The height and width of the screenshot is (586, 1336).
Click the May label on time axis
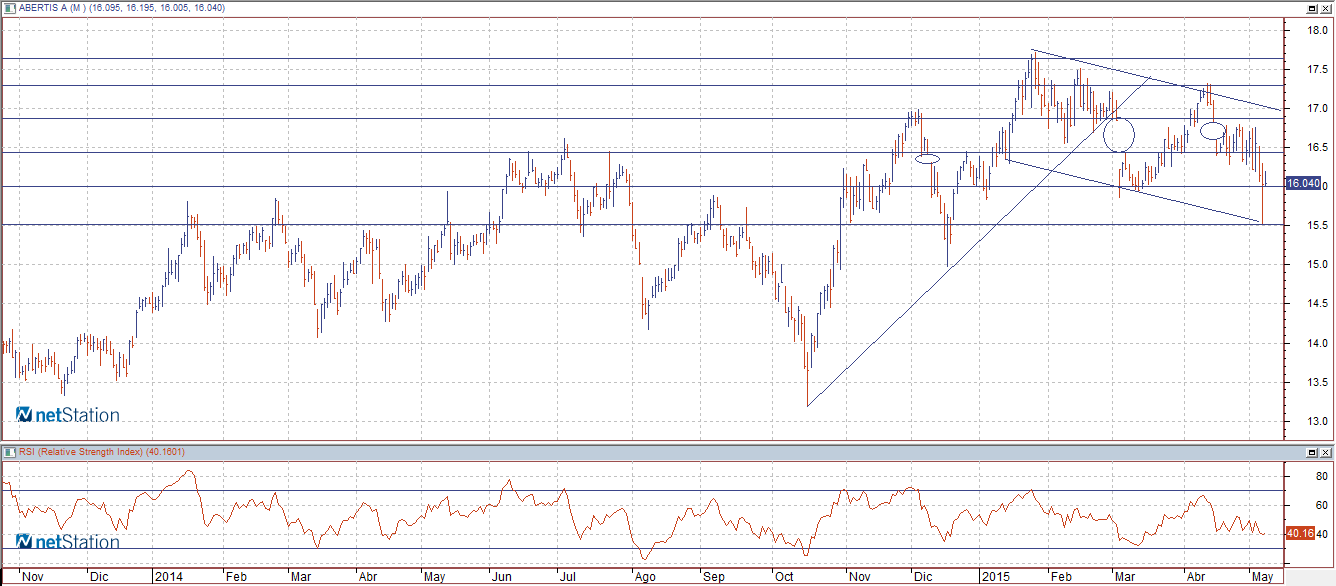click(1261, 577)
